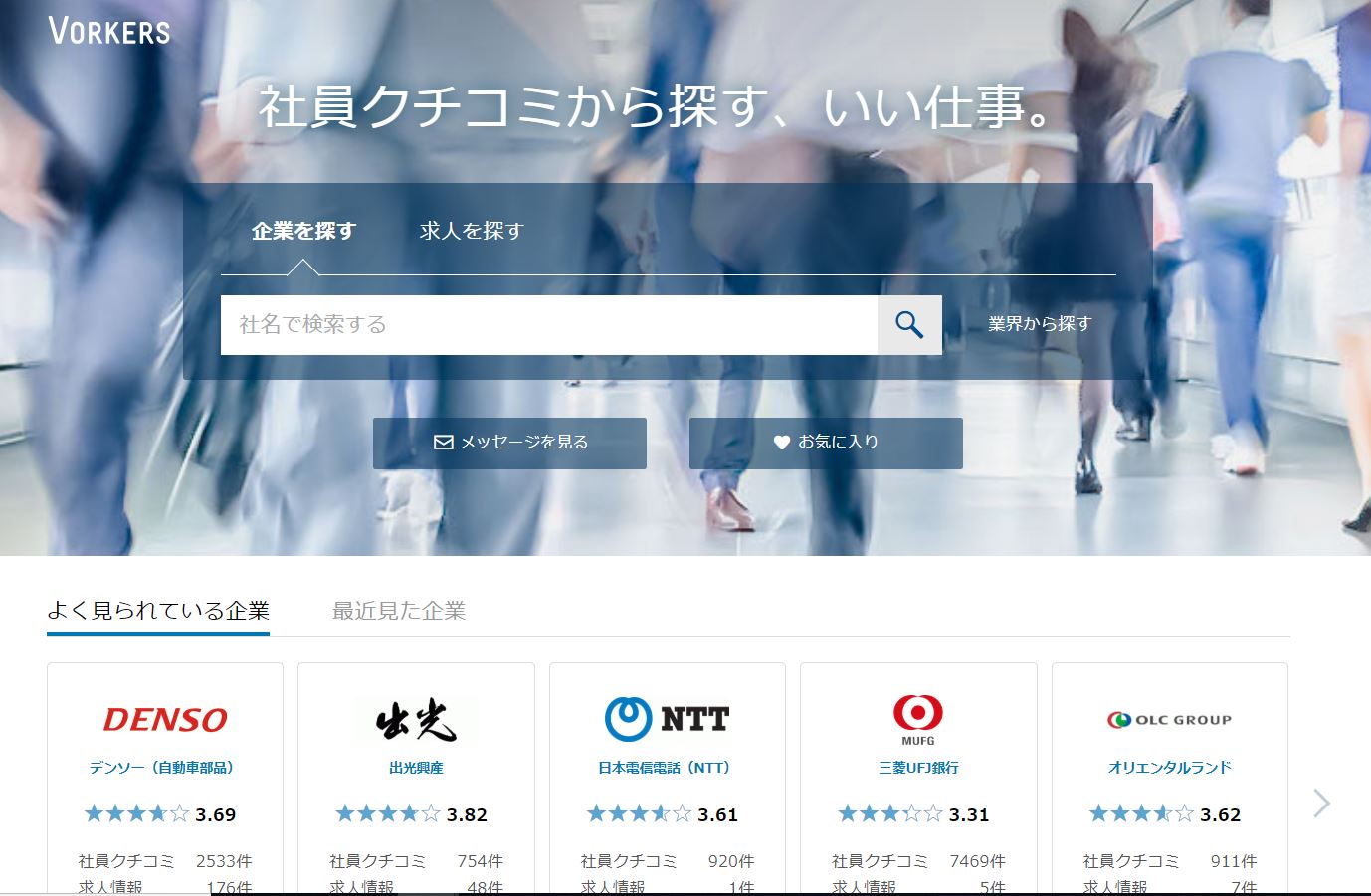Click the magnifying glass search icon
1371x896 pixels.
coord(908,324)
